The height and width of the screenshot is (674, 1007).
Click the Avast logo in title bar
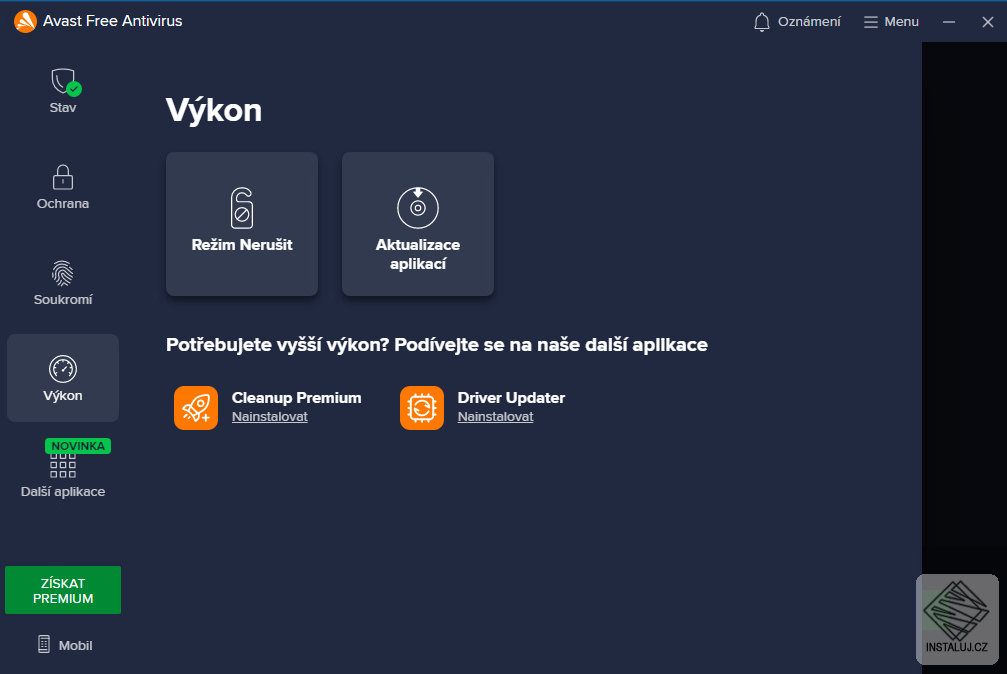coord(25,21)
